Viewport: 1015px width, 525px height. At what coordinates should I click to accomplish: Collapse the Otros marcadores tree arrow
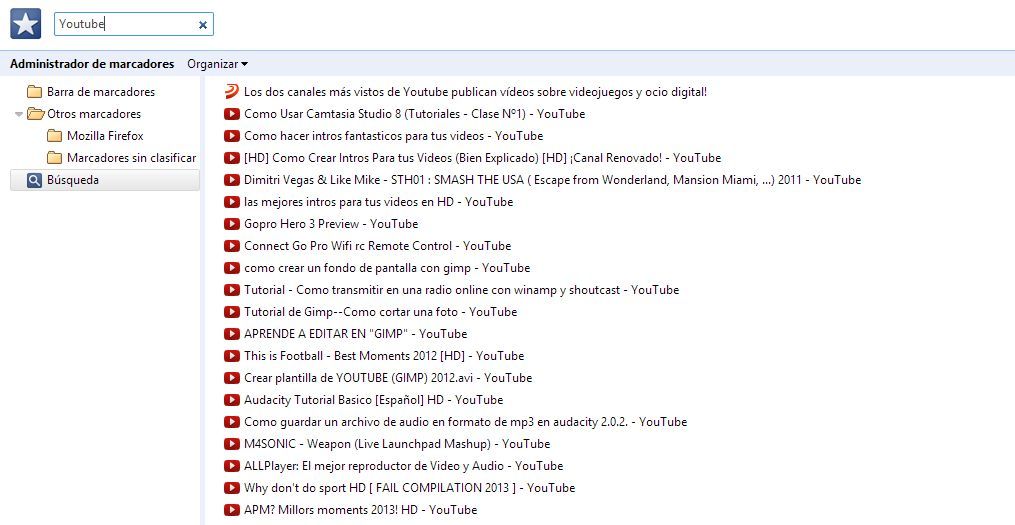coord(19,114)
